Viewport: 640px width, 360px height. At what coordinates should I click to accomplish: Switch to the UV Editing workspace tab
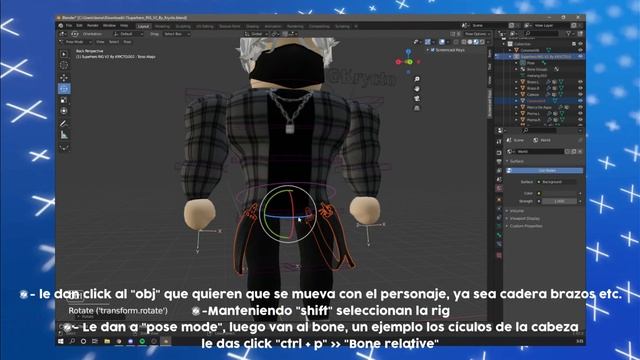click(204, 26)
